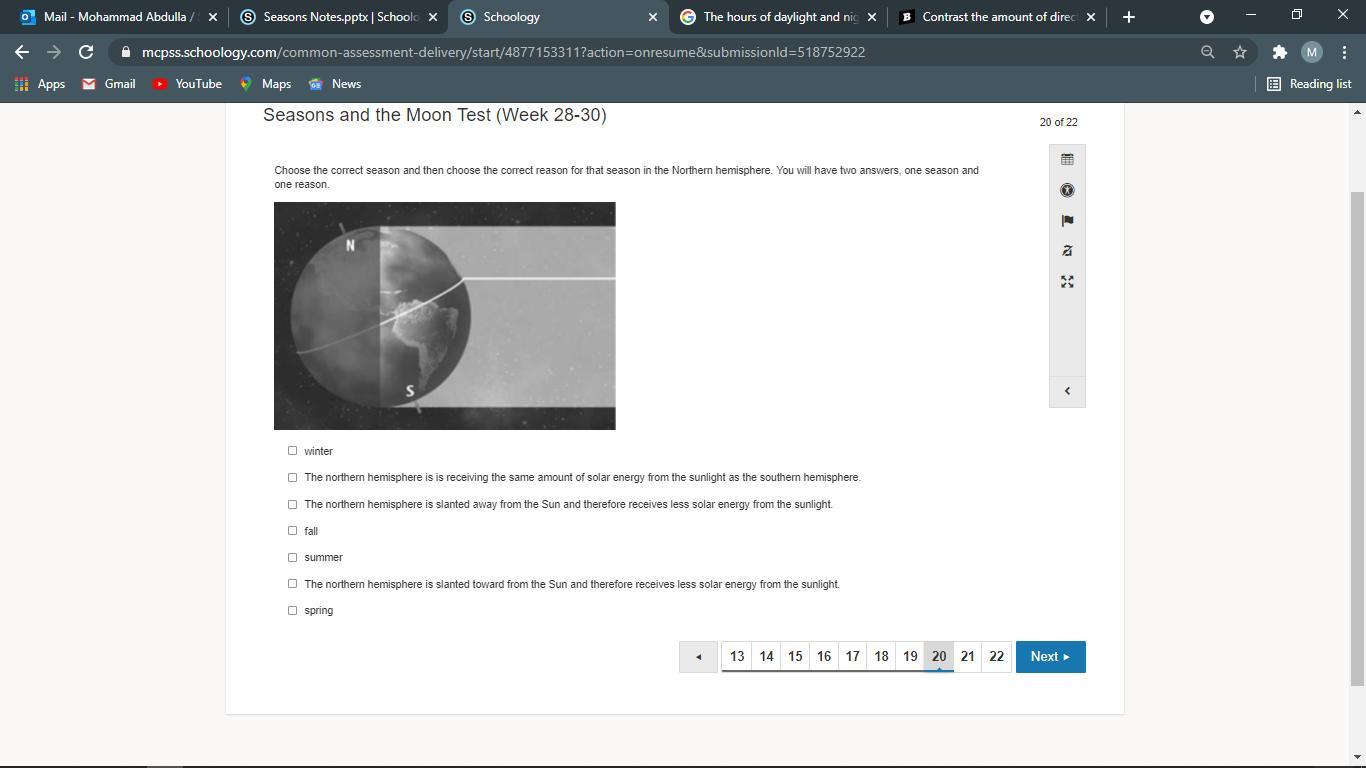This screenshot has height=768, width=1366.
Task: Switch to 'Contrast the amount of direct' tab
Action: [997, 17]
